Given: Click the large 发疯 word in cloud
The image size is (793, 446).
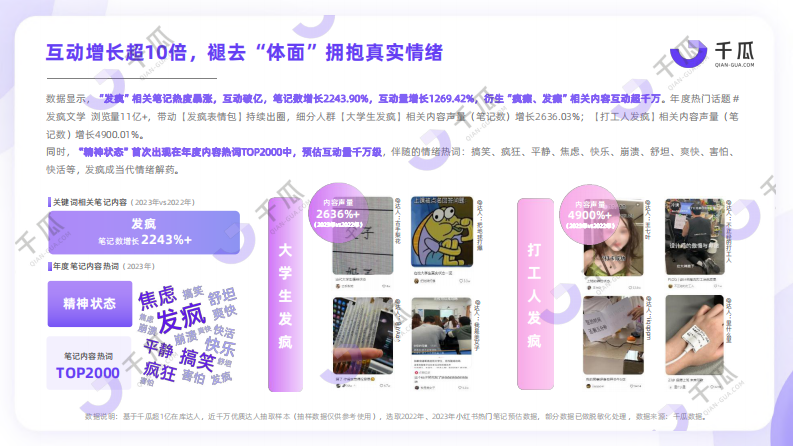Looking at the screenshot, I should tap(181, 318).
